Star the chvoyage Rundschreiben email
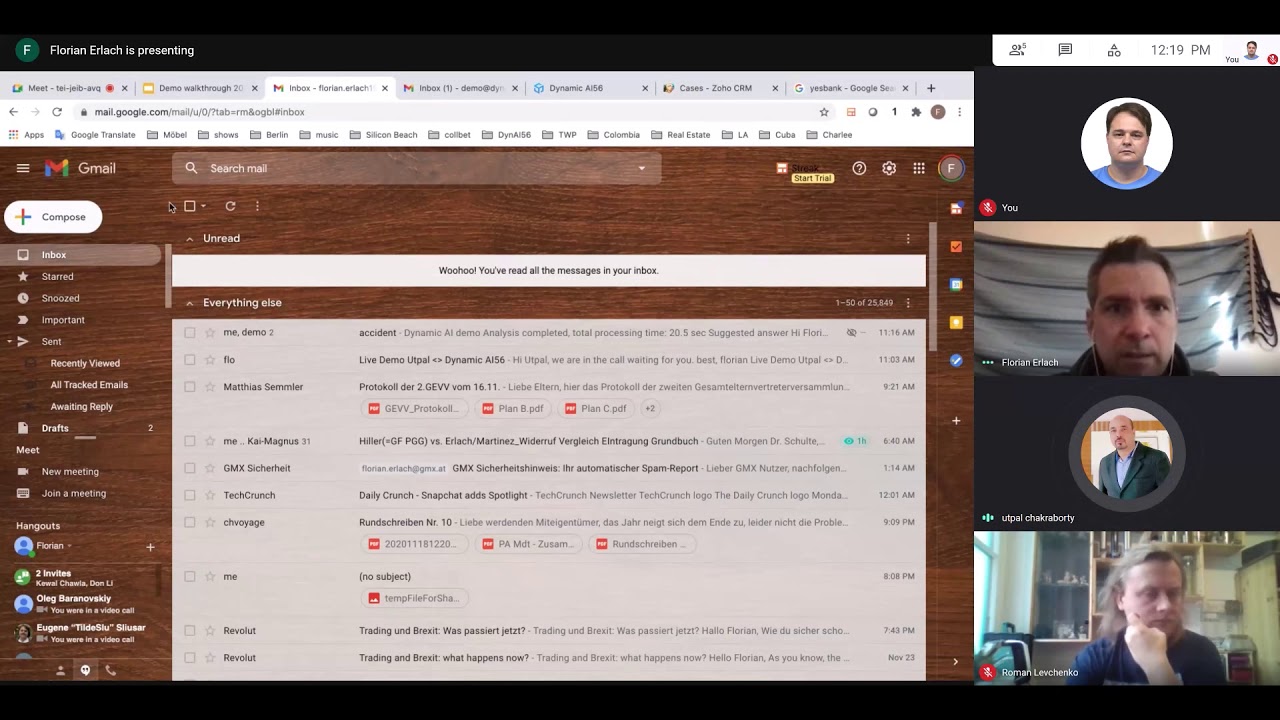Screen dimensions: 1280x720 210,522
